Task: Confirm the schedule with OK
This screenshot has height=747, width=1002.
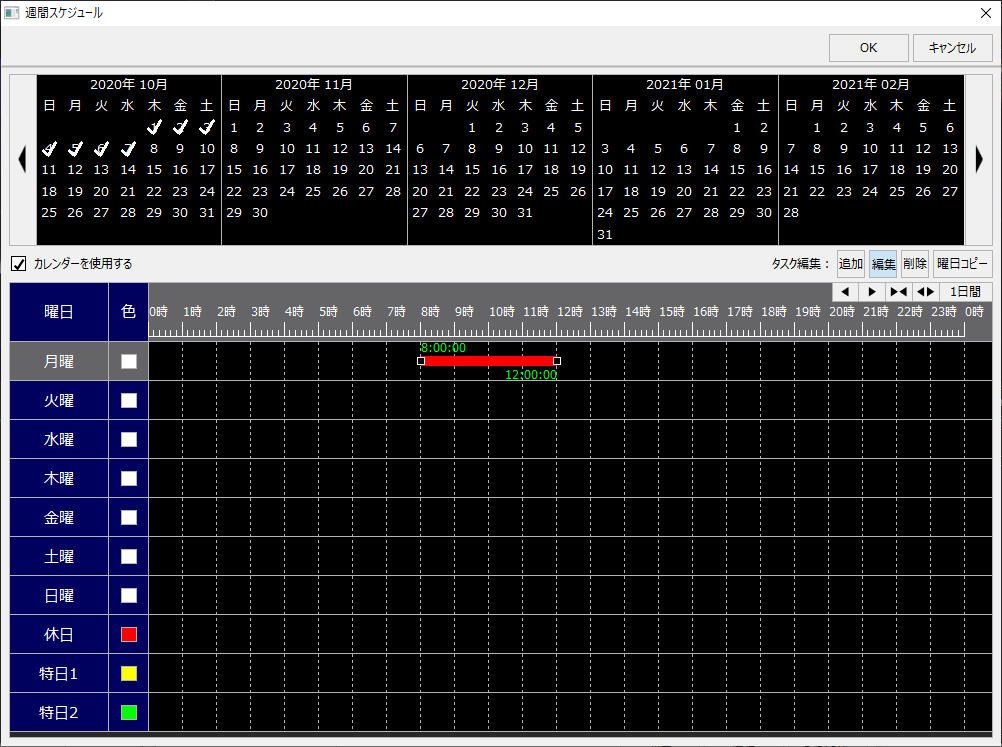Action: 868,48
